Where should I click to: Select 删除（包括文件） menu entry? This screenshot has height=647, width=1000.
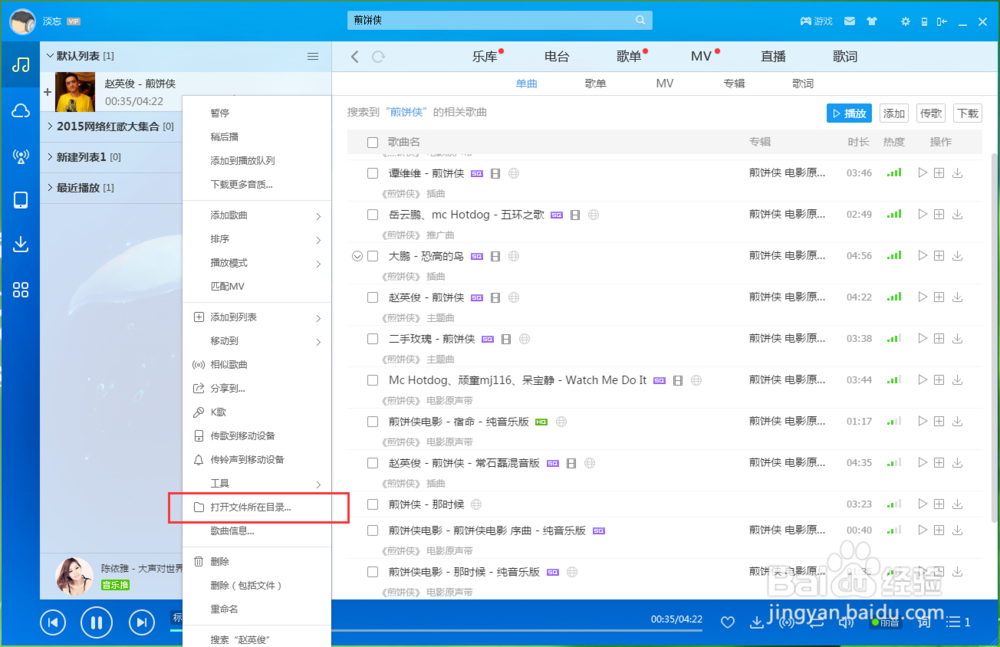point(257,585)
